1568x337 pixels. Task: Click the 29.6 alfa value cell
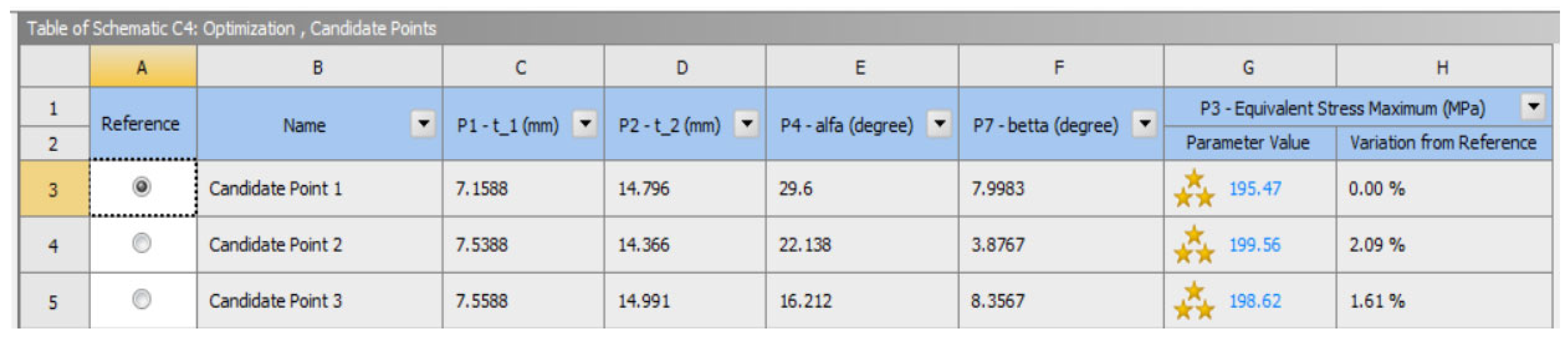pyautogui.click(x=796, y=189)
